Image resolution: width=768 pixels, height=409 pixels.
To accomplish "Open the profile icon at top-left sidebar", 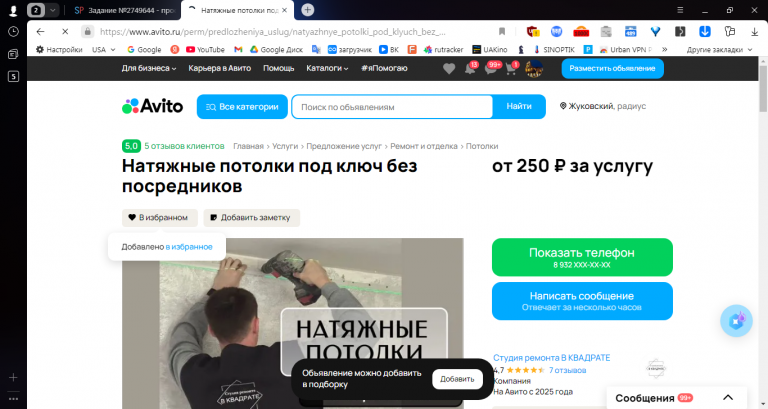I will click(13, 10).
